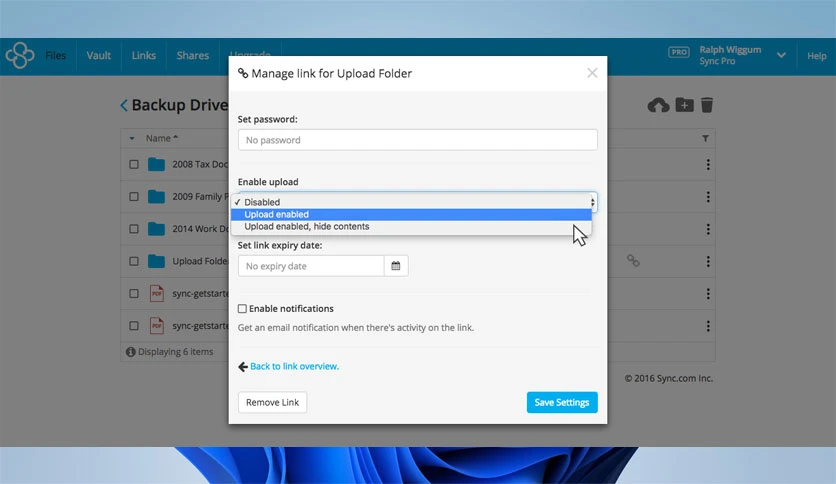Click the PRO badge icon

(x=679, y=52)
